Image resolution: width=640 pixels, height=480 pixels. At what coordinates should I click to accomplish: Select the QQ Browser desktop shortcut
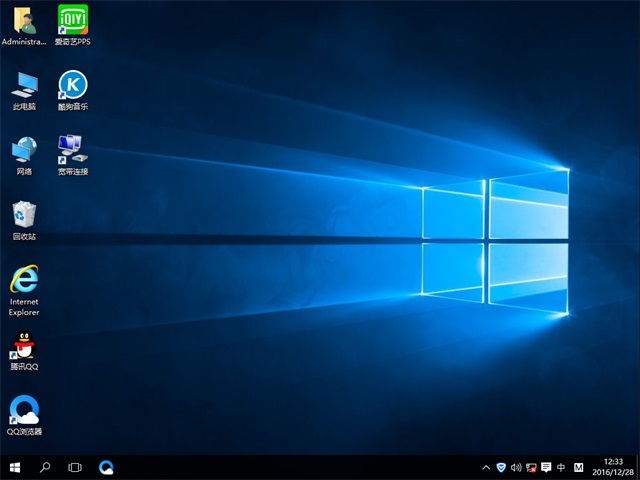[x=24, y=410]
